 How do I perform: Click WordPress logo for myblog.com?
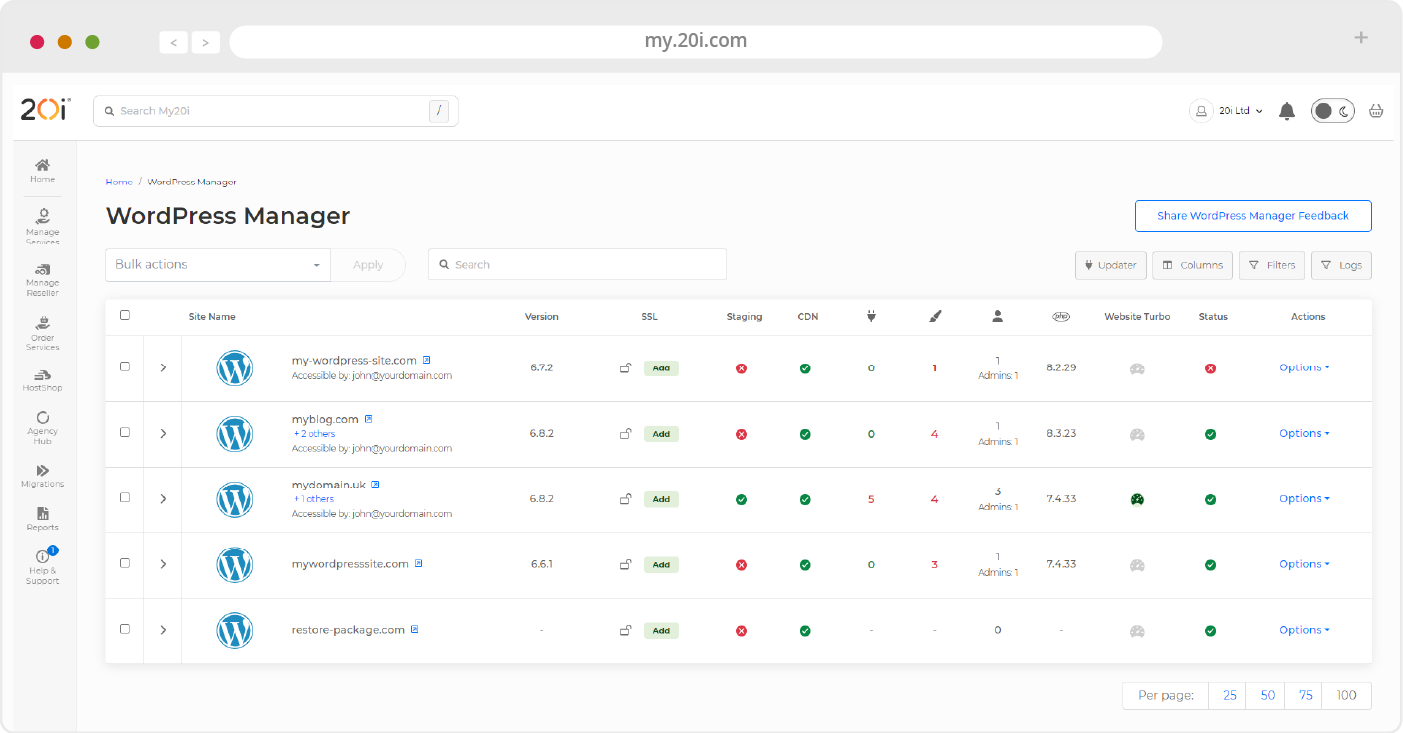pyautogui.click(x=234, y=434)
